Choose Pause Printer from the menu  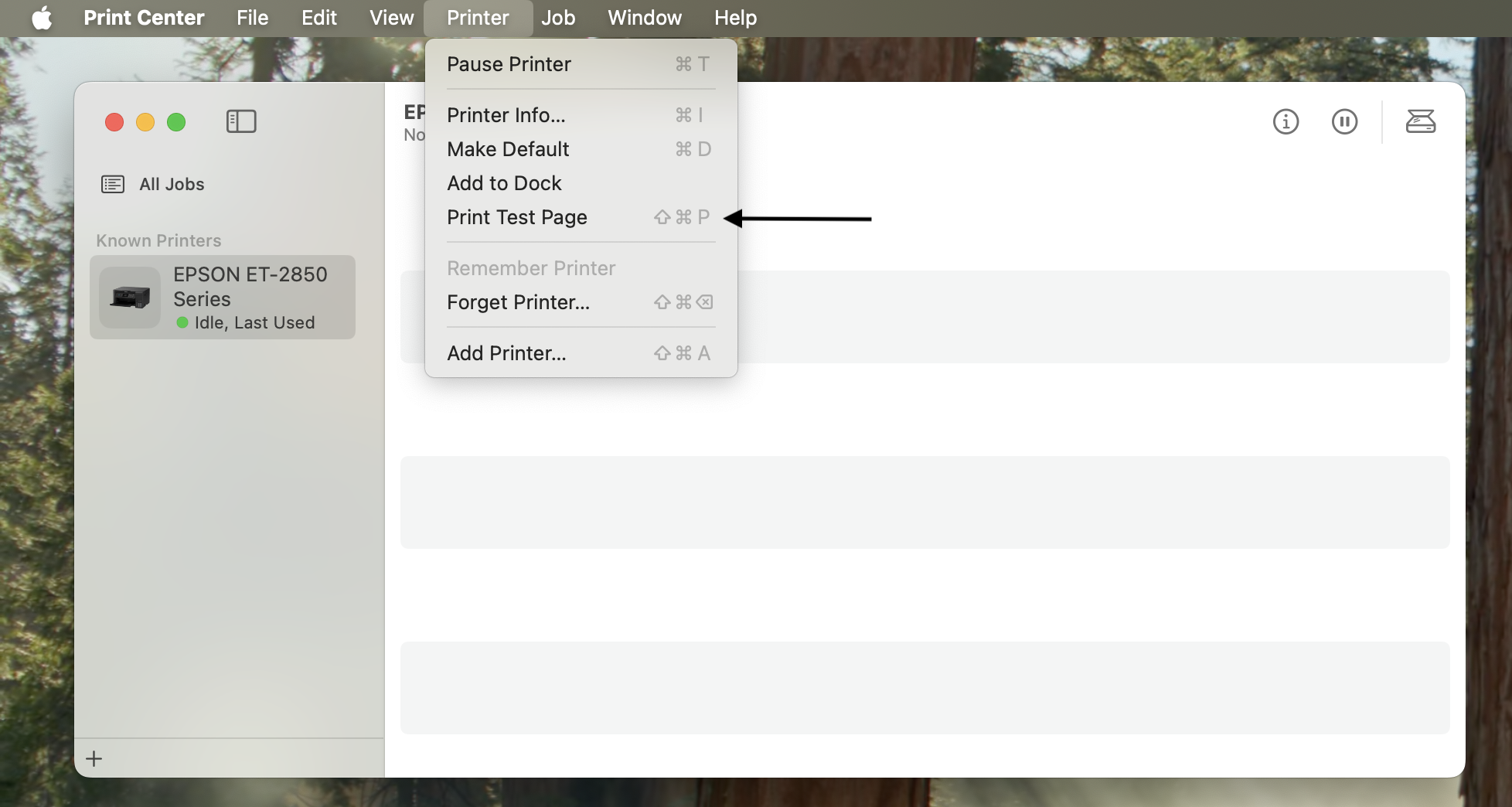[581, 64]
